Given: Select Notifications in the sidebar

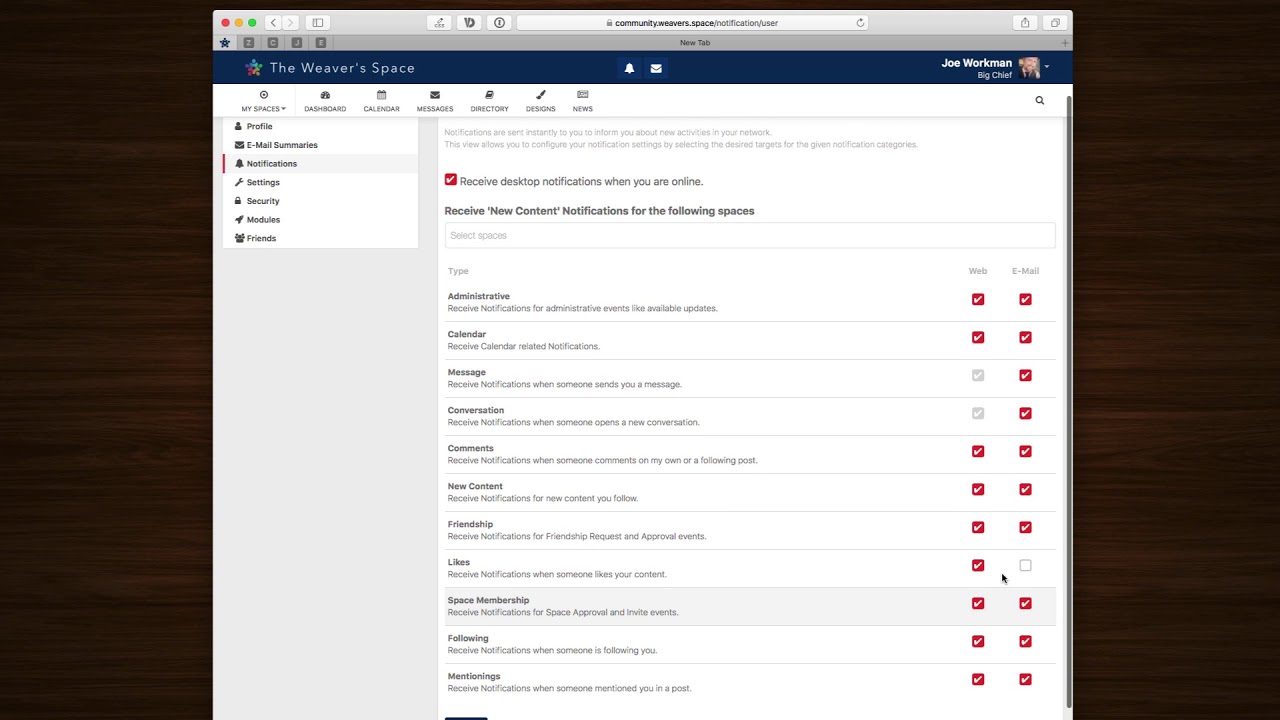Looking at the screenshot, I should coord(320,164).
